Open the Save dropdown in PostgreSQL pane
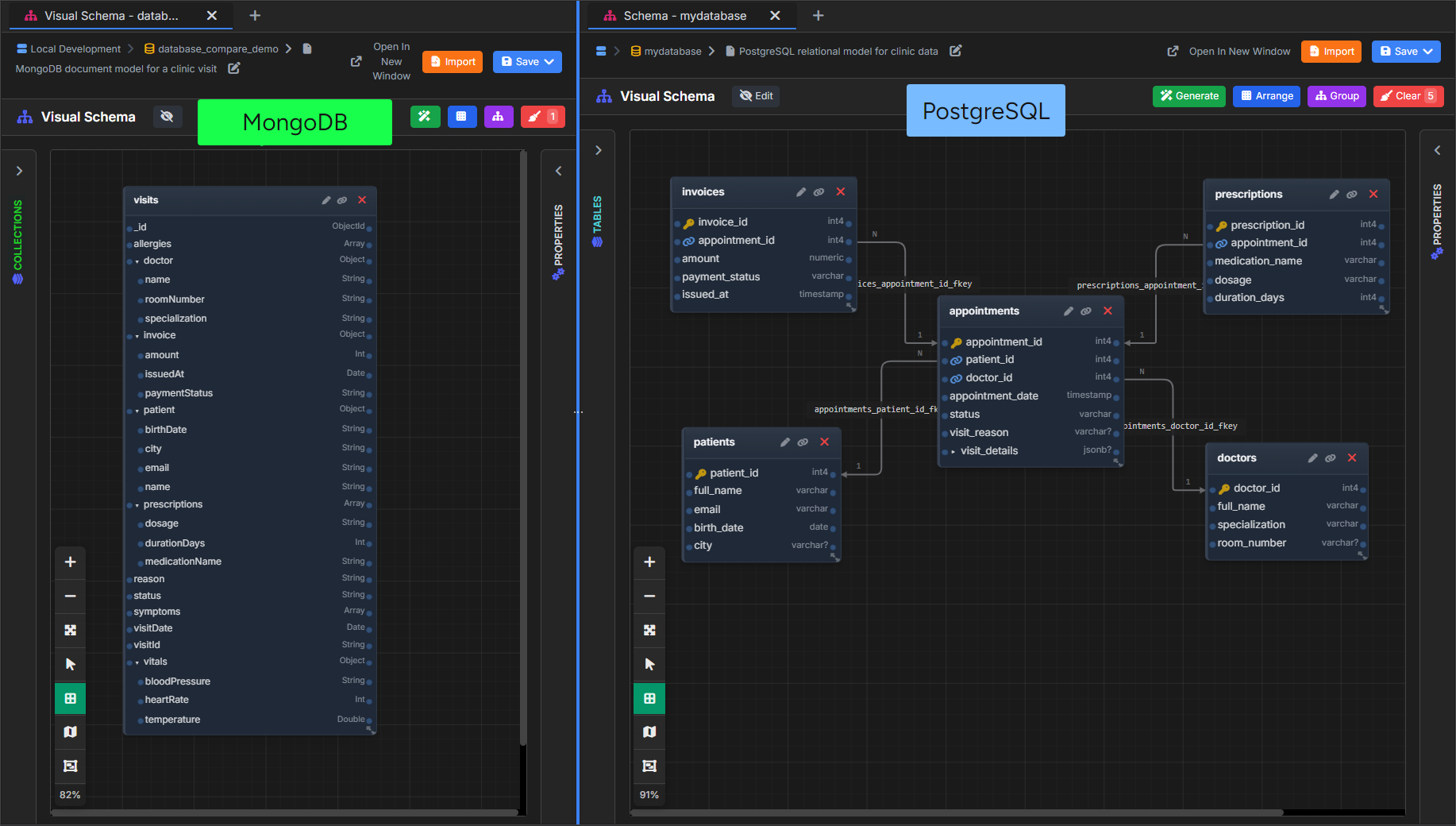The image size is (1456, 826). 1428,52
